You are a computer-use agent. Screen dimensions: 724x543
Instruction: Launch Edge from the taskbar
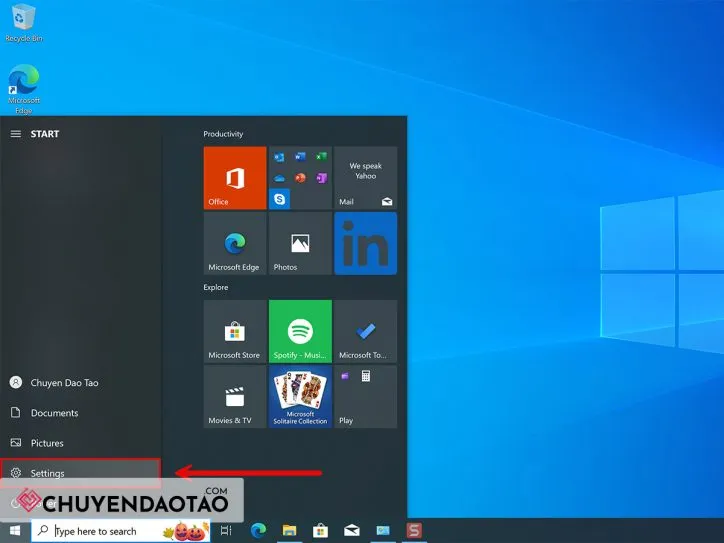259,531
